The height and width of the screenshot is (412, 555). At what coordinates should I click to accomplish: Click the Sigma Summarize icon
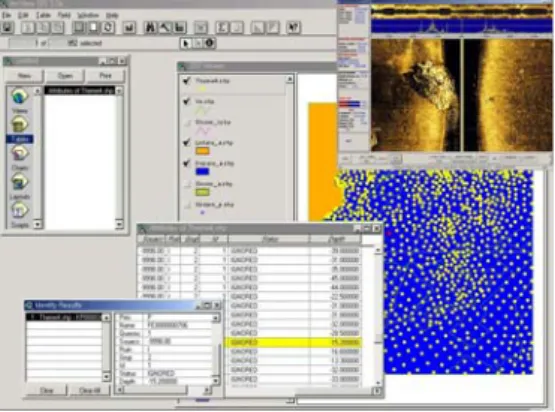[x=222, y=27]
